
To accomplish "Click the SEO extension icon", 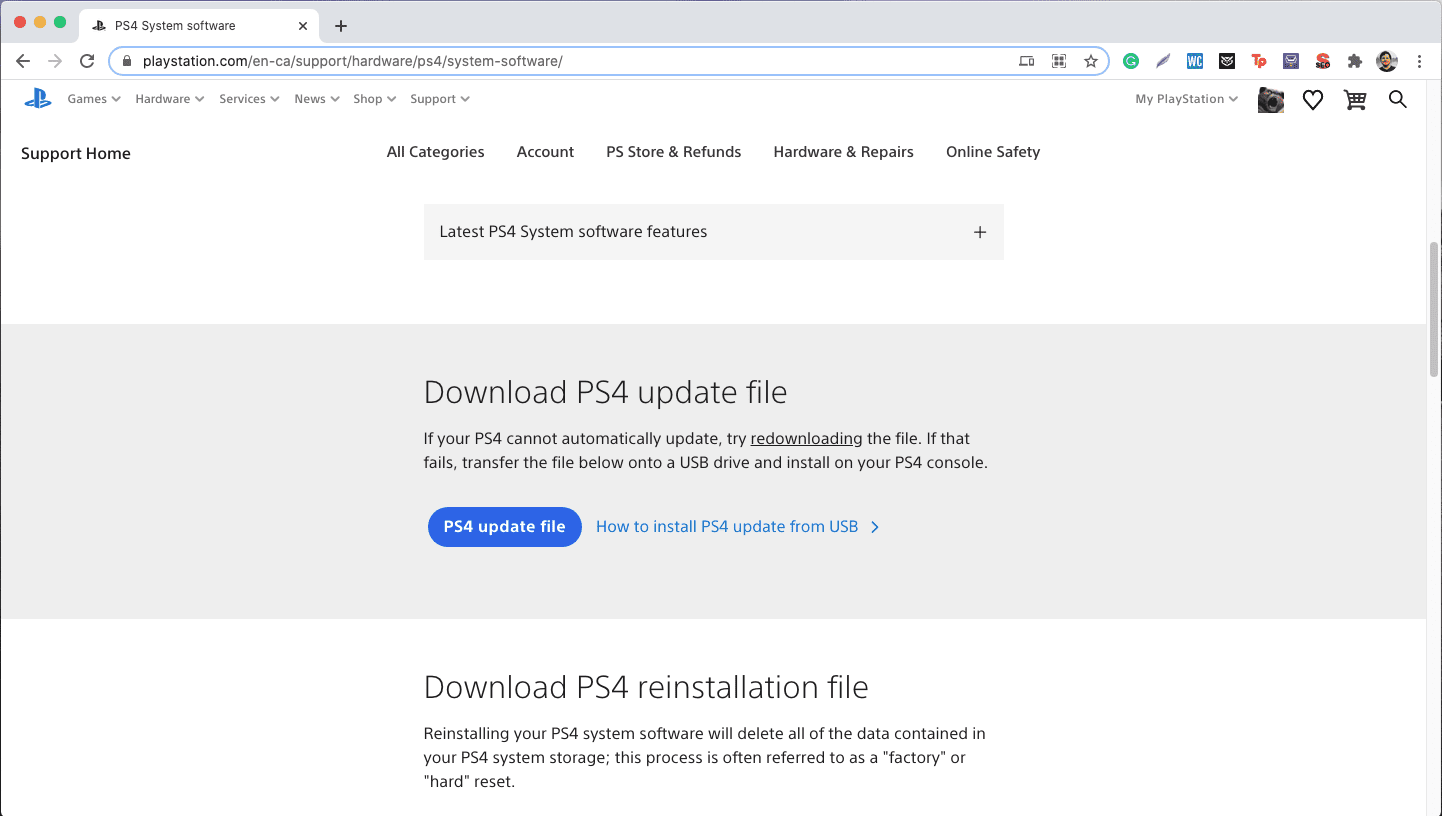I will point(1323,61).
